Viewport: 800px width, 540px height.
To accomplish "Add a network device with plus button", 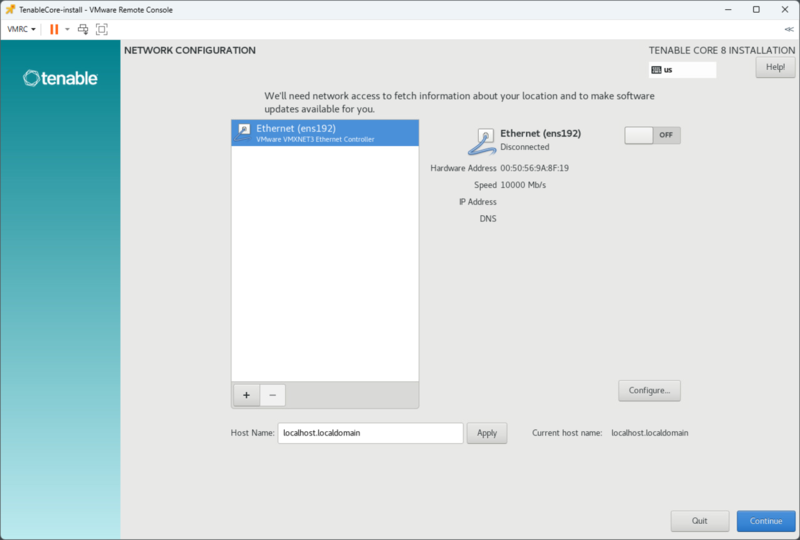I will (246, 395).
